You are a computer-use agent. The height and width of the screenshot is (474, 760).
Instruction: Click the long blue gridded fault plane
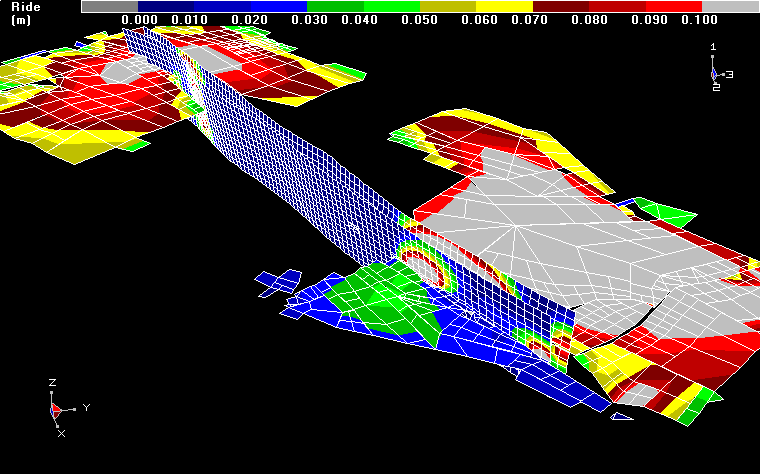tap(301, 179)
